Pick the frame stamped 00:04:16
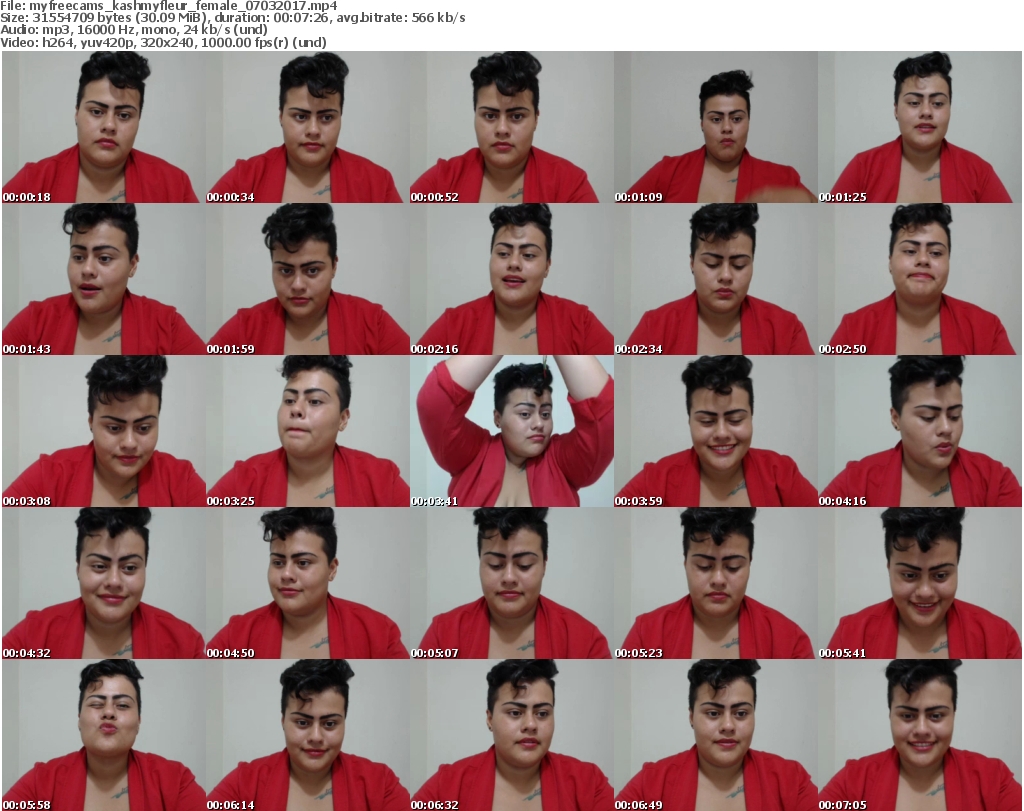 pyautogui.click(x=920, y=431)
